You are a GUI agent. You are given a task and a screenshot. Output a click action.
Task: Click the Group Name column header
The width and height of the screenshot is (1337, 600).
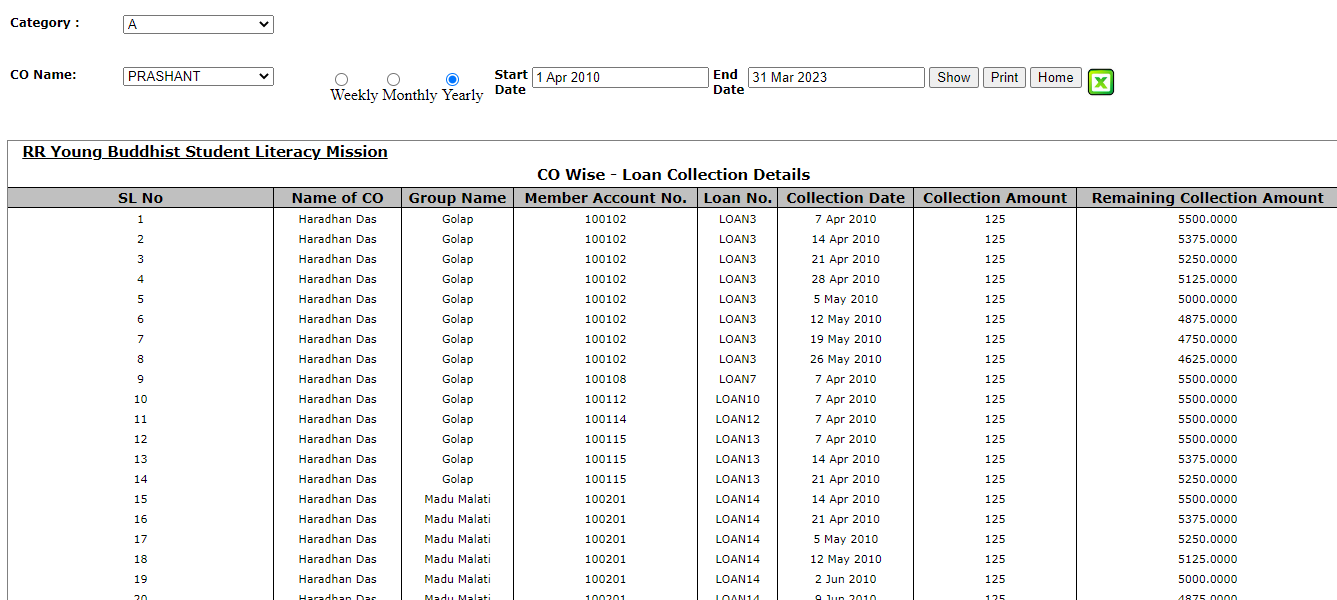(457, 198)
